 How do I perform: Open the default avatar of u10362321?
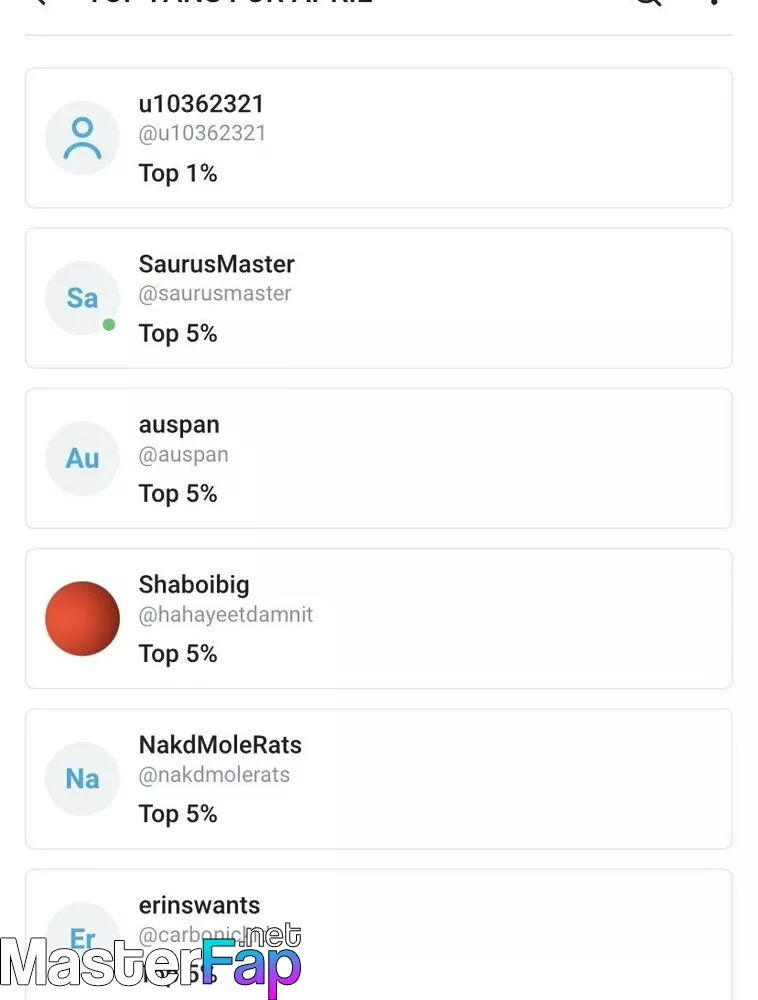[x=82, y=138]
